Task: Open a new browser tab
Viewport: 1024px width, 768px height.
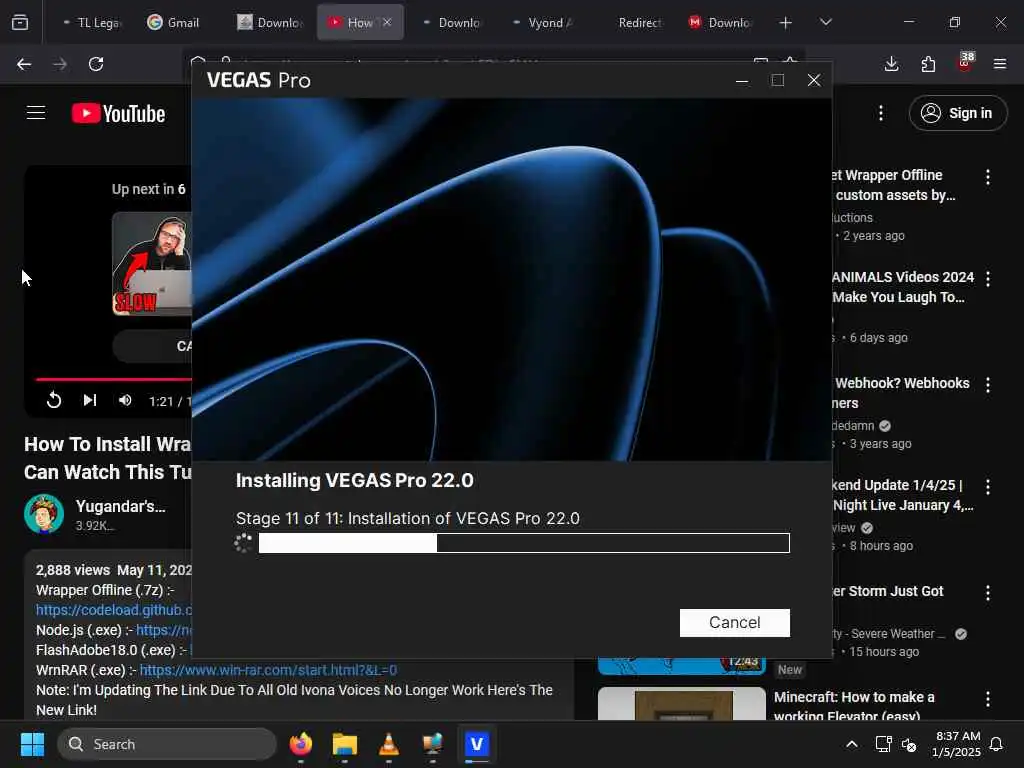Action: (x=786, y=22)
